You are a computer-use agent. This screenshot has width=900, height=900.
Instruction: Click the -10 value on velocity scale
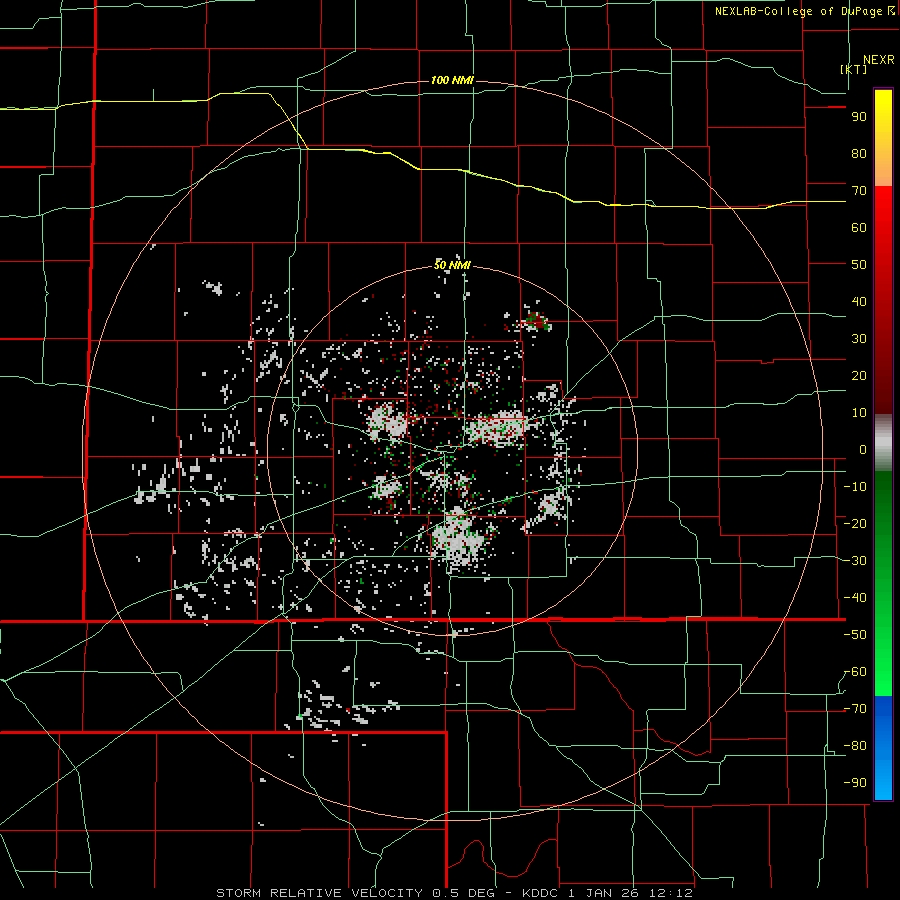[x=855, y=487]
